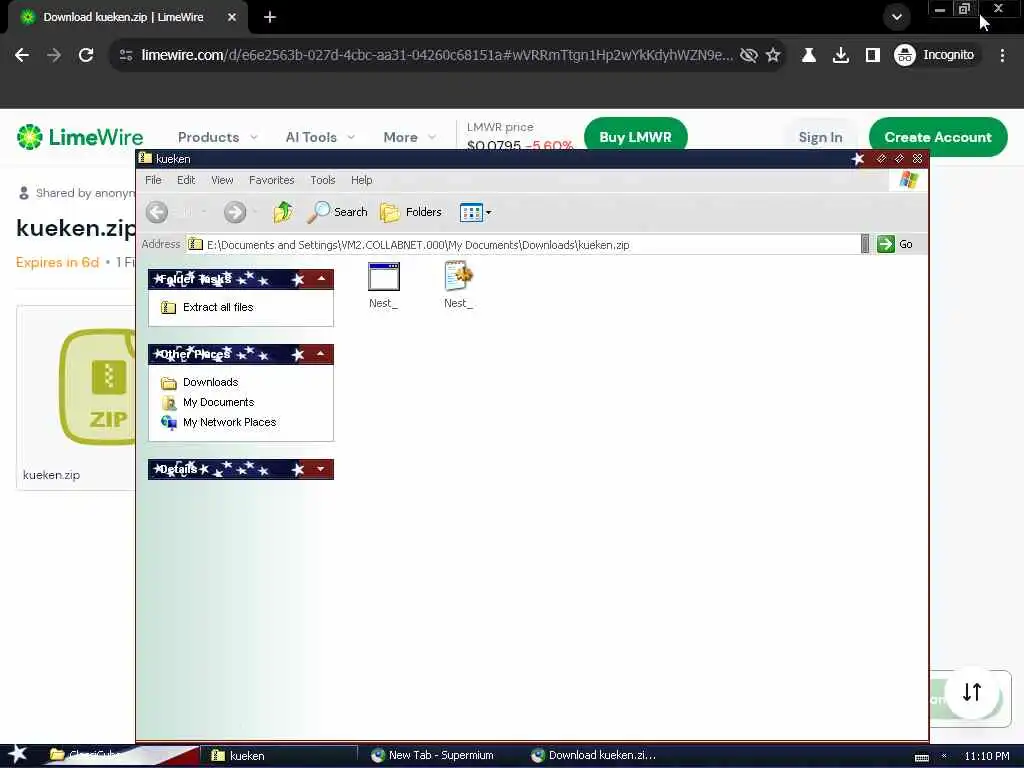Open the browser three-dot menu
This screenshot has height=768, width=1024.
(1002, 56)
